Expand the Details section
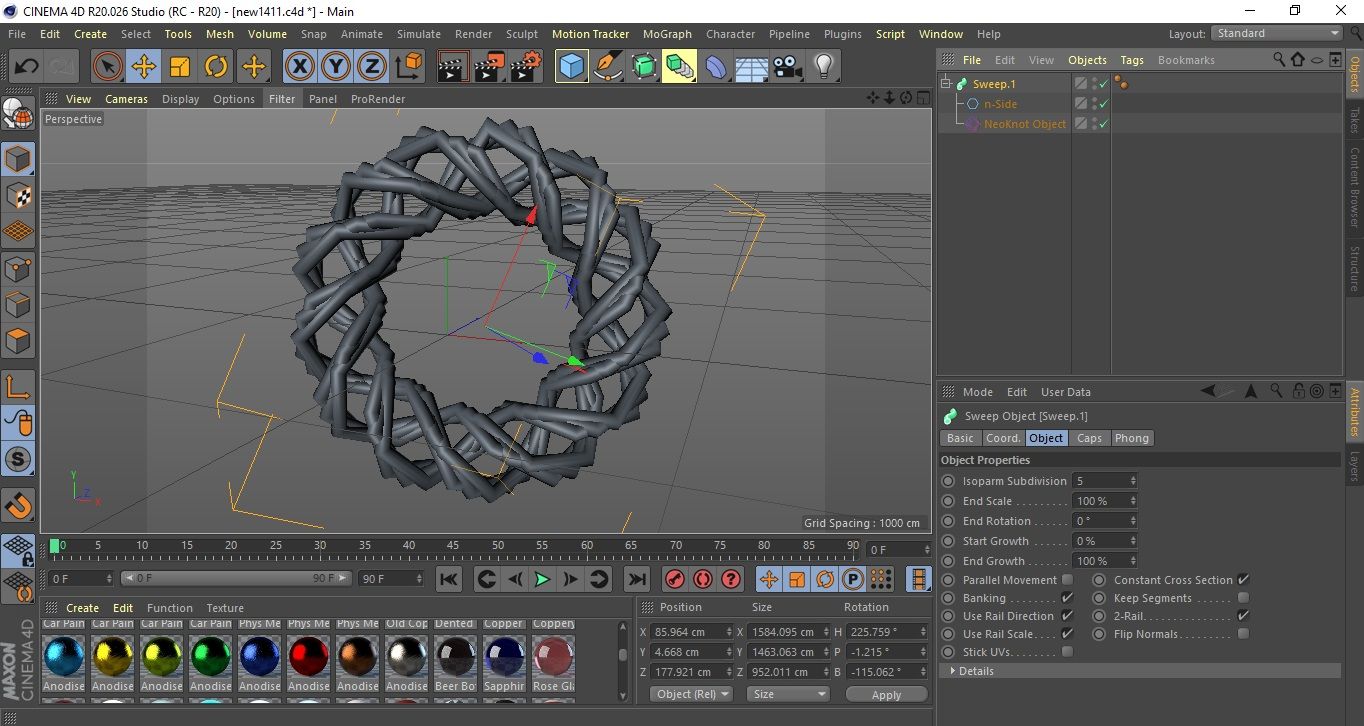This screenshot has height=726, width=1364. tap(954, 671)
